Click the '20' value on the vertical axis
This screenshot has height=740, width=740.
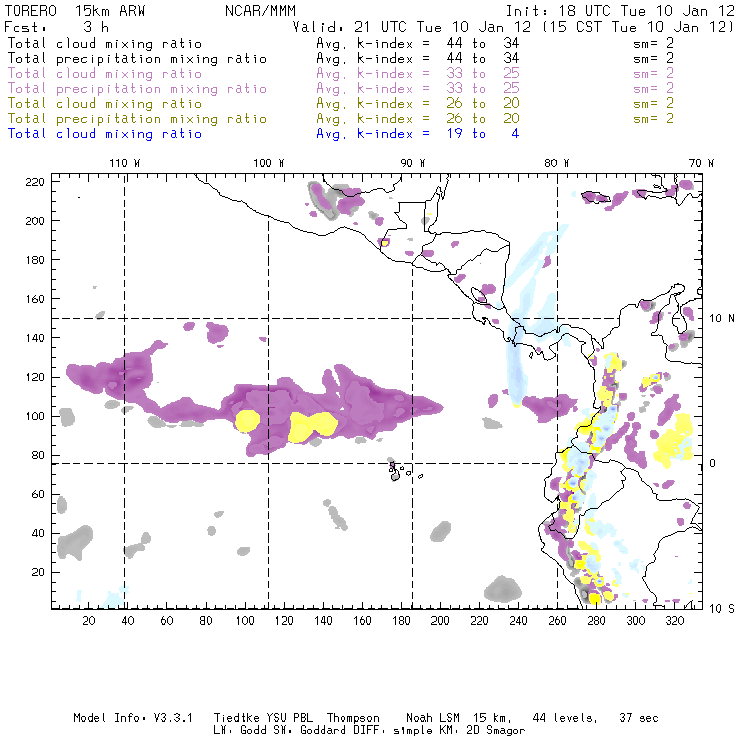pos(38,572)
